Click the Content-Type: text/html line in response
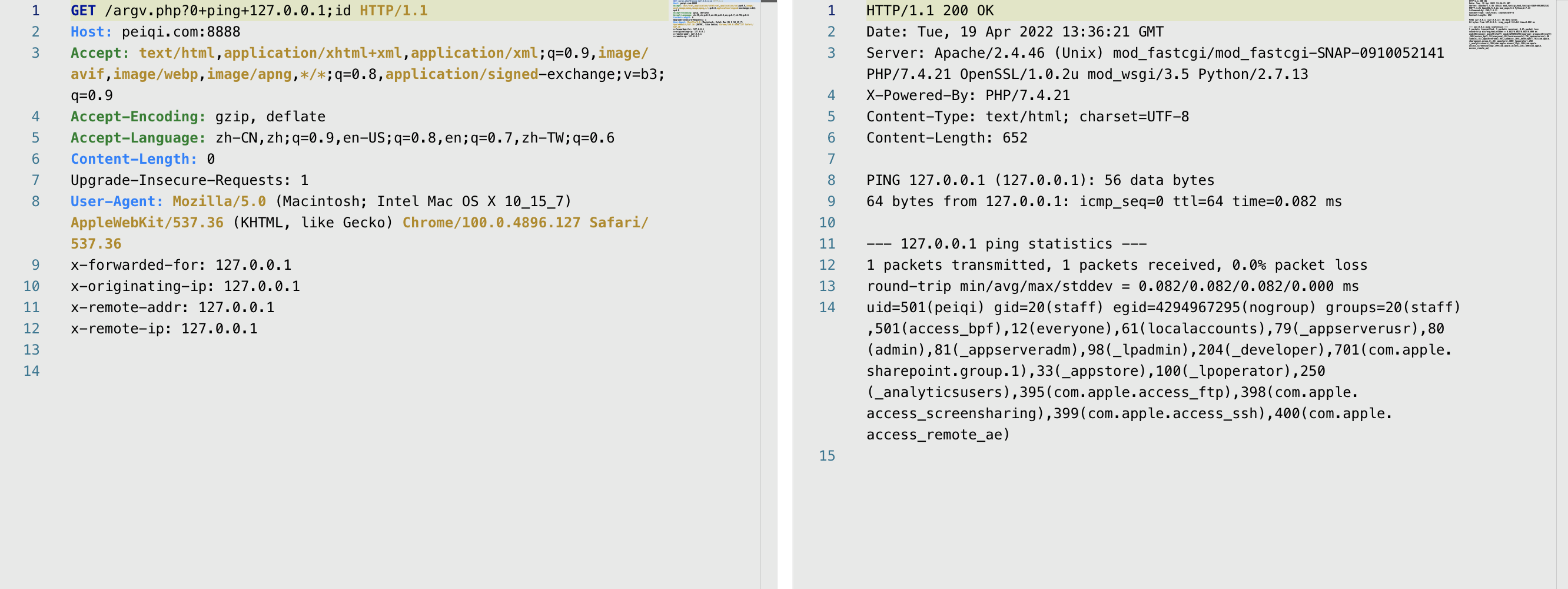The height and width of the screenshot is (589, 1568). pos(1028,117)
